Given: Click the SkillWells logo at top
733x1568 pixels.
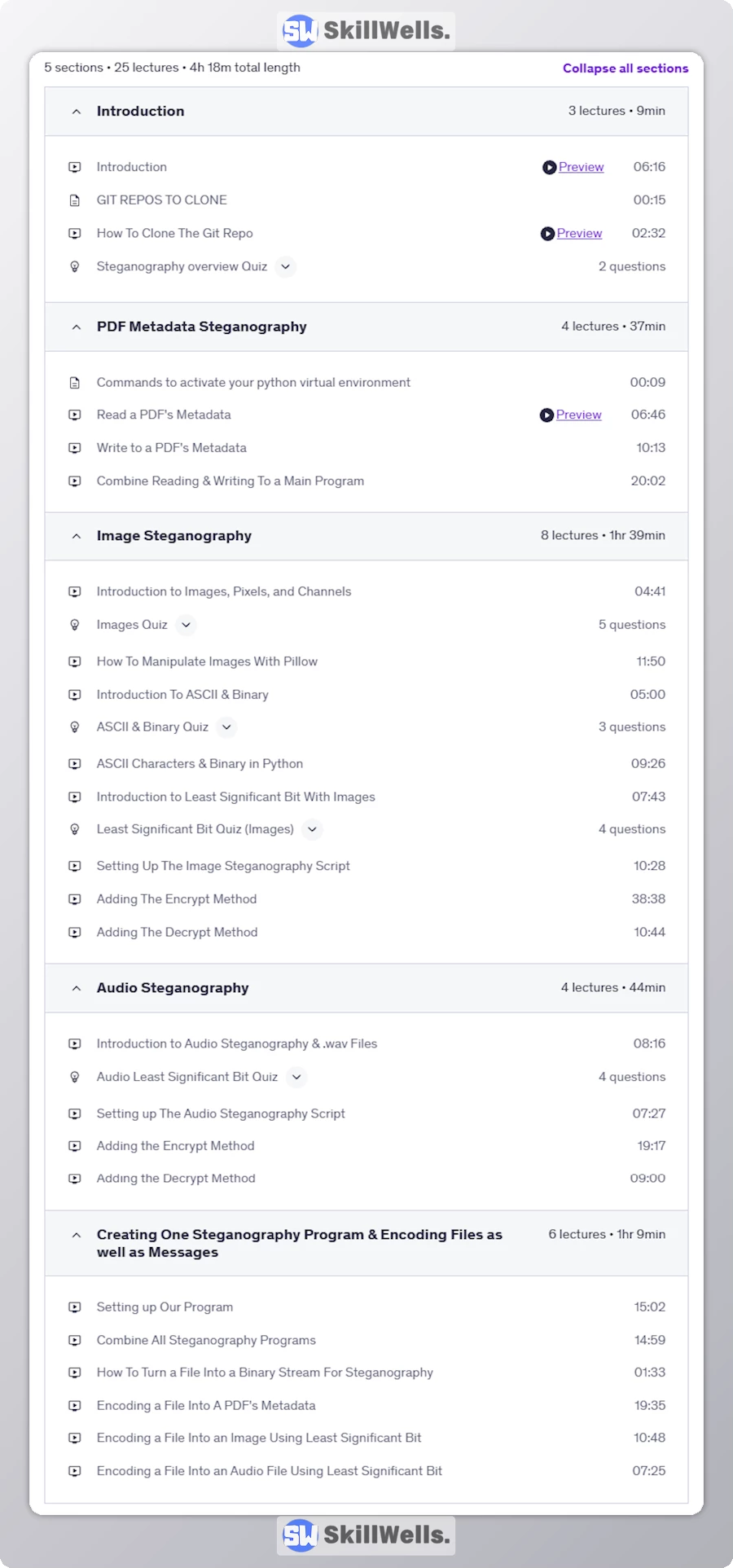Looking at the screenshot, I should [x=366, y=31].
